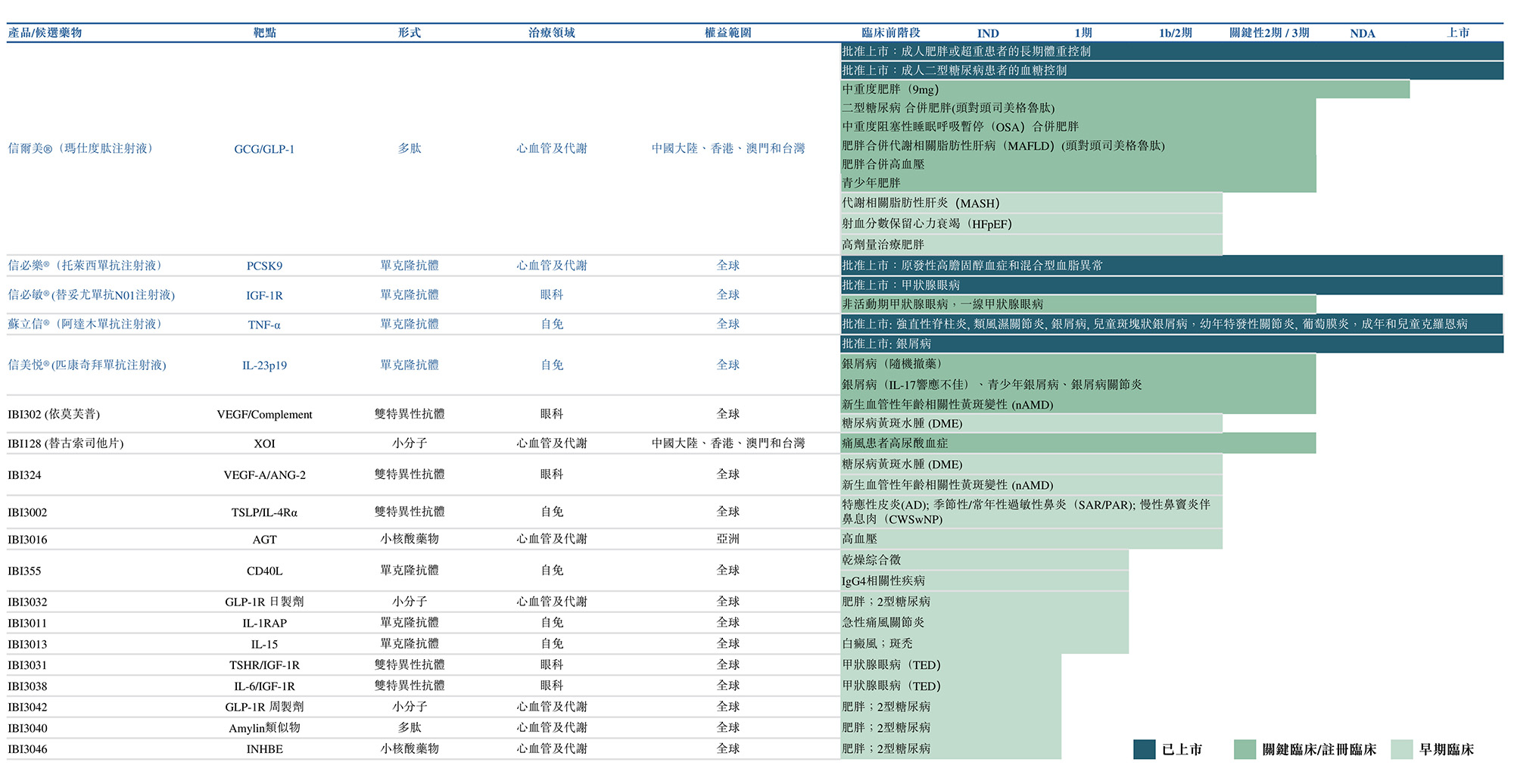
Task: Click candidate IBI3013
Action: coord(27,645)
